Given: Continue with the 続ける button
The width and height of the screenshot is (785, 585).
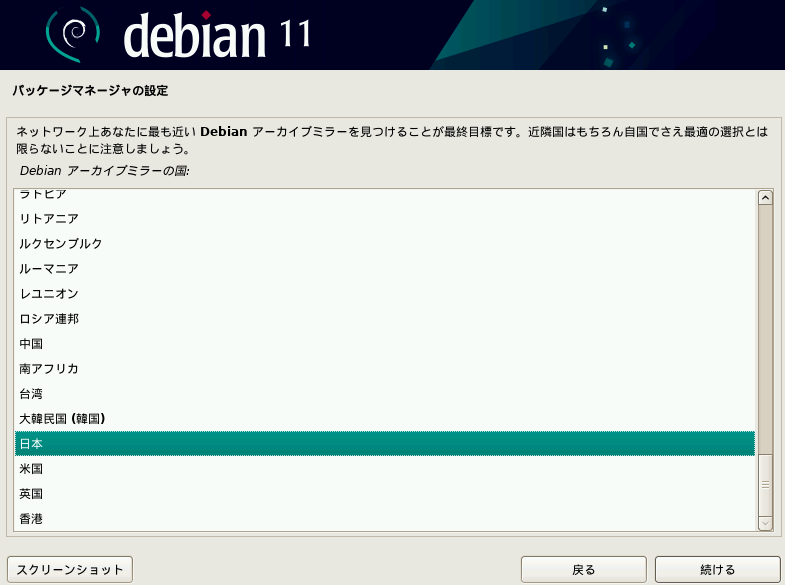Looking at the screenshot, I should coord(717,569).
